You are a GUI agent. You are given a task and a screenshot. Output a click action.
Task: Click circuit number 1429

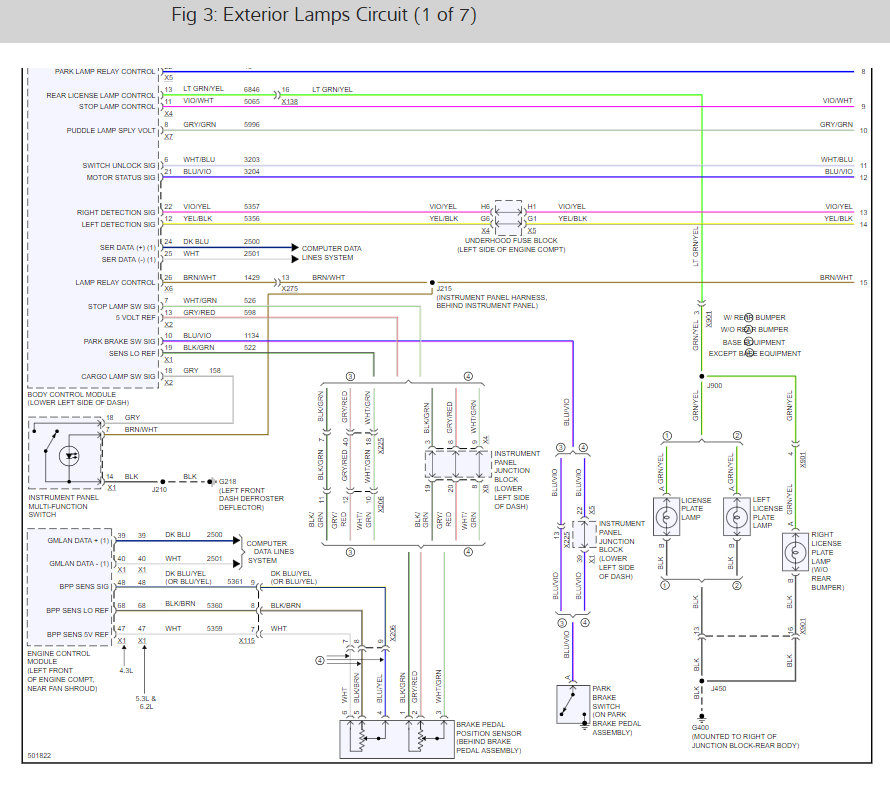pos(252,277)
